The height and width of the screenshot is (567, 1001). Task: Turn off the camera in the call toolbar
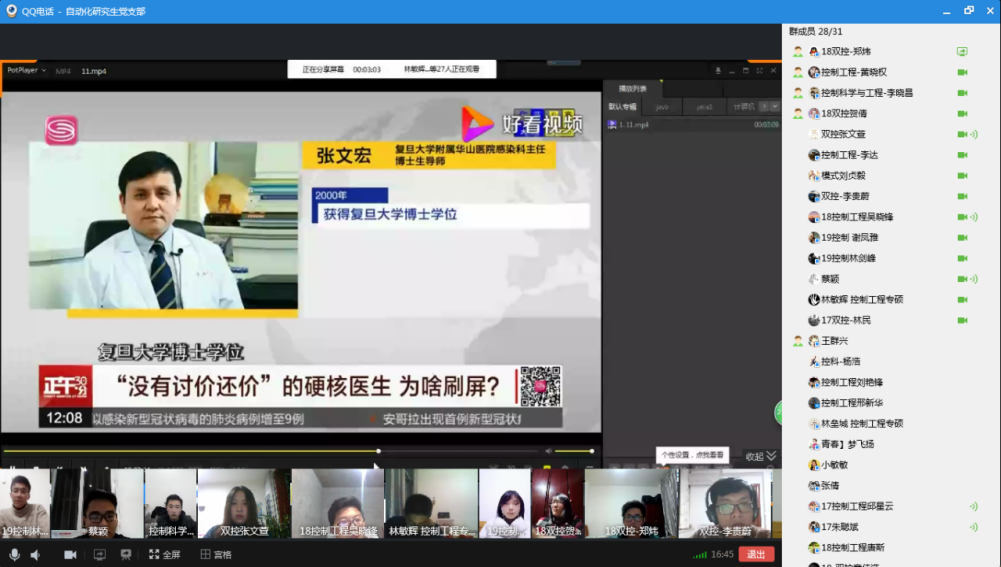pyautogui.click(x=70, y=554)
